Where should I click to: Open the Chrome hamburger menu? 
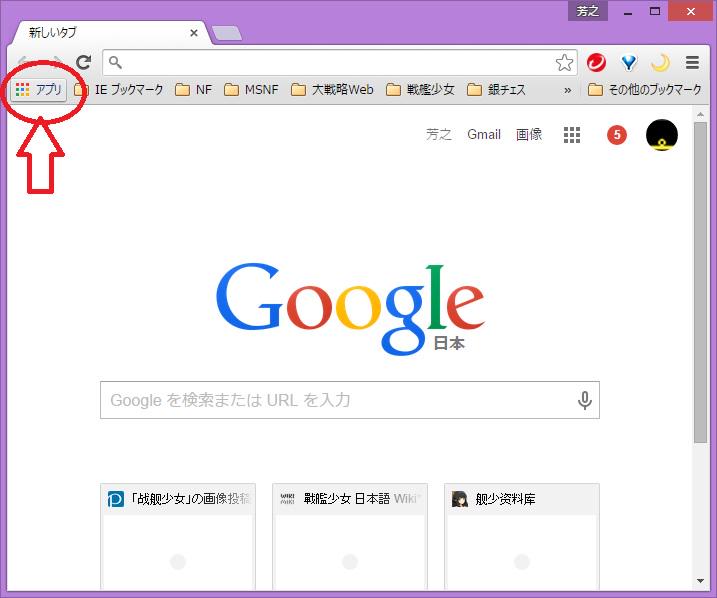pyautogui.click(x=692, y=63)
